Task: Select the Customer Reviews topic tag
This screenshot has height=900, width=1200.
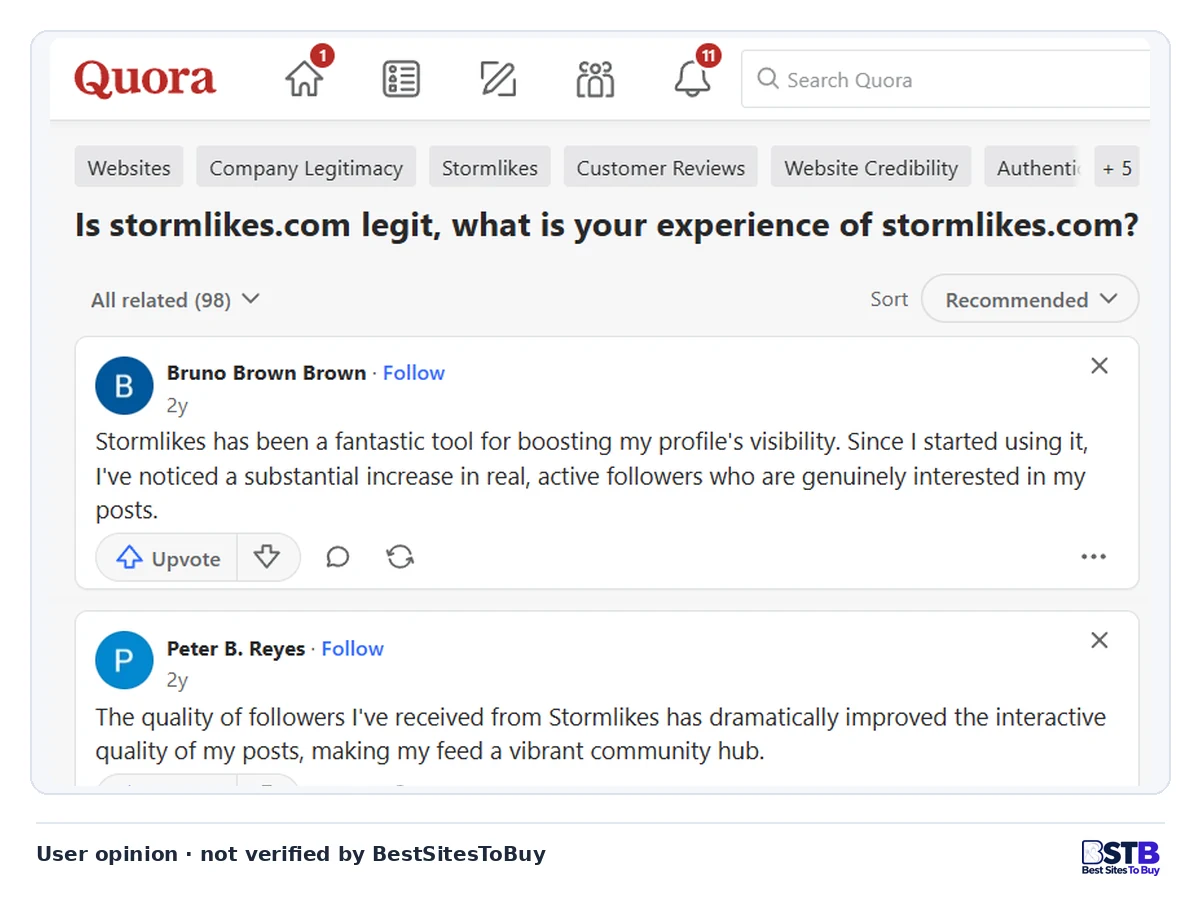Action: click(x=661, y=167)
